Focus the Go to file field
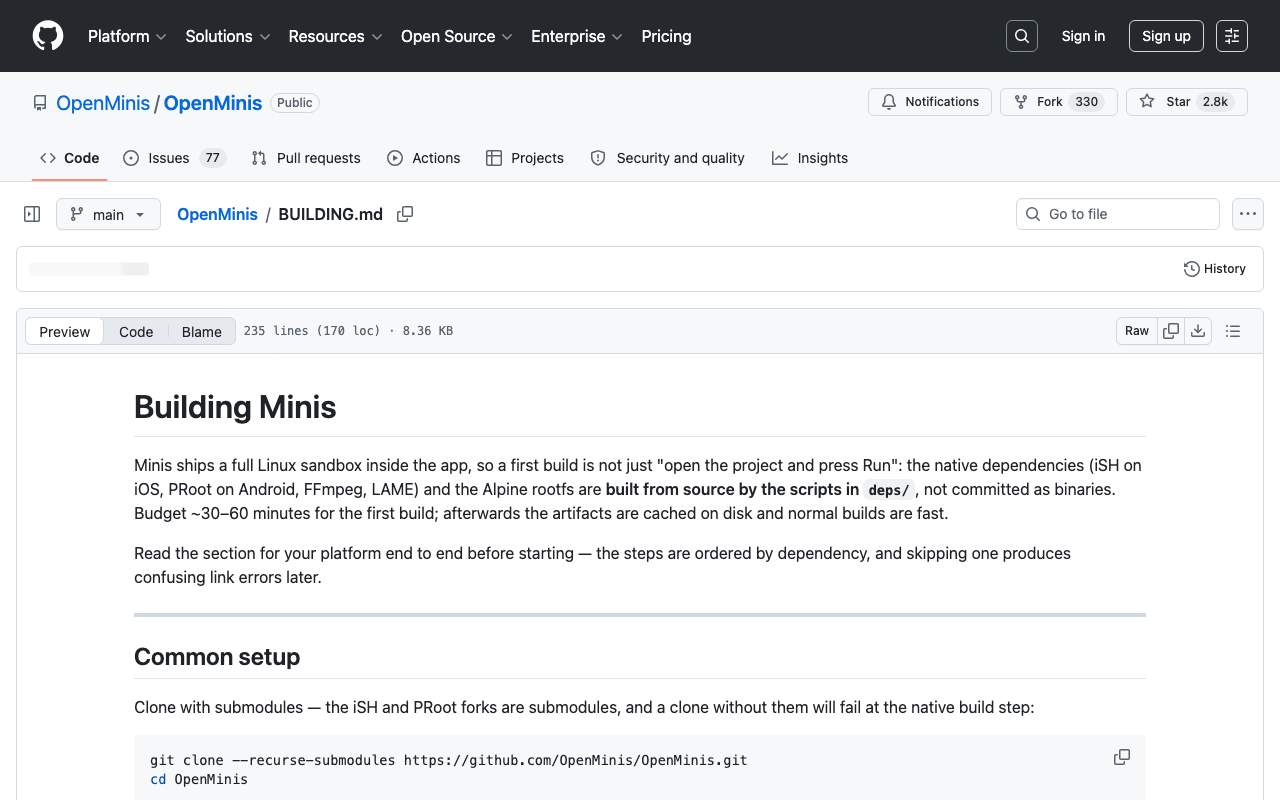The width and height of the screenshot is (1280, 800). (x=1118, y=214)
